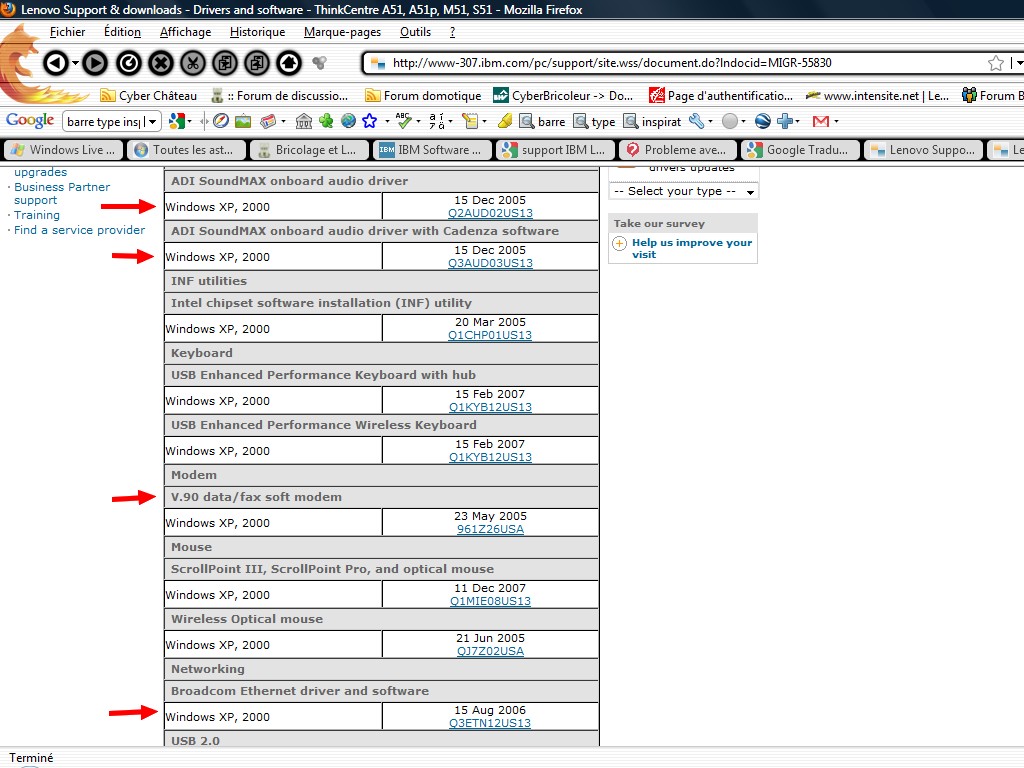Open the Forum domotique bookmark
1024x768 pixels.
423,96
